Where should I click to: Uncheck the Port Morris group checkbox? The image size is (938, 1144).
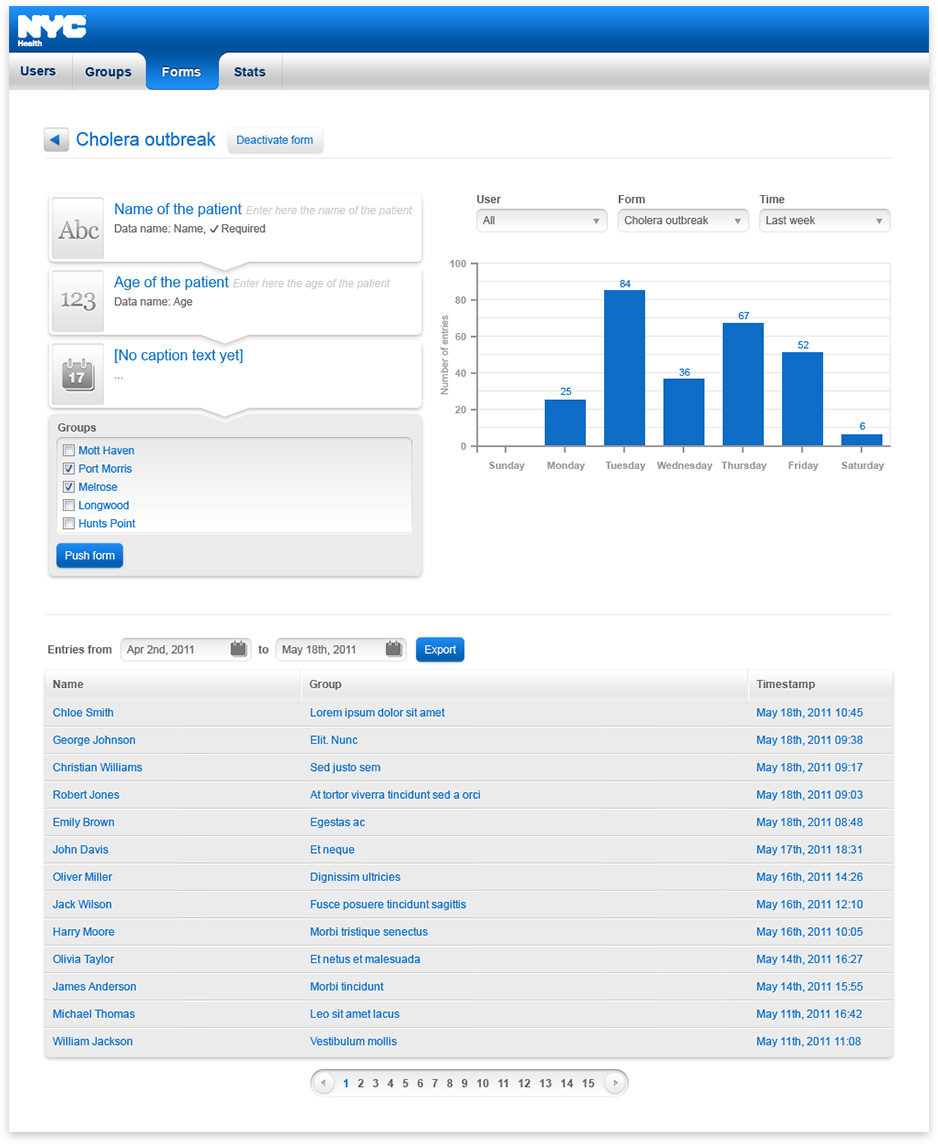pyautogui.click(x=69, y=468)
